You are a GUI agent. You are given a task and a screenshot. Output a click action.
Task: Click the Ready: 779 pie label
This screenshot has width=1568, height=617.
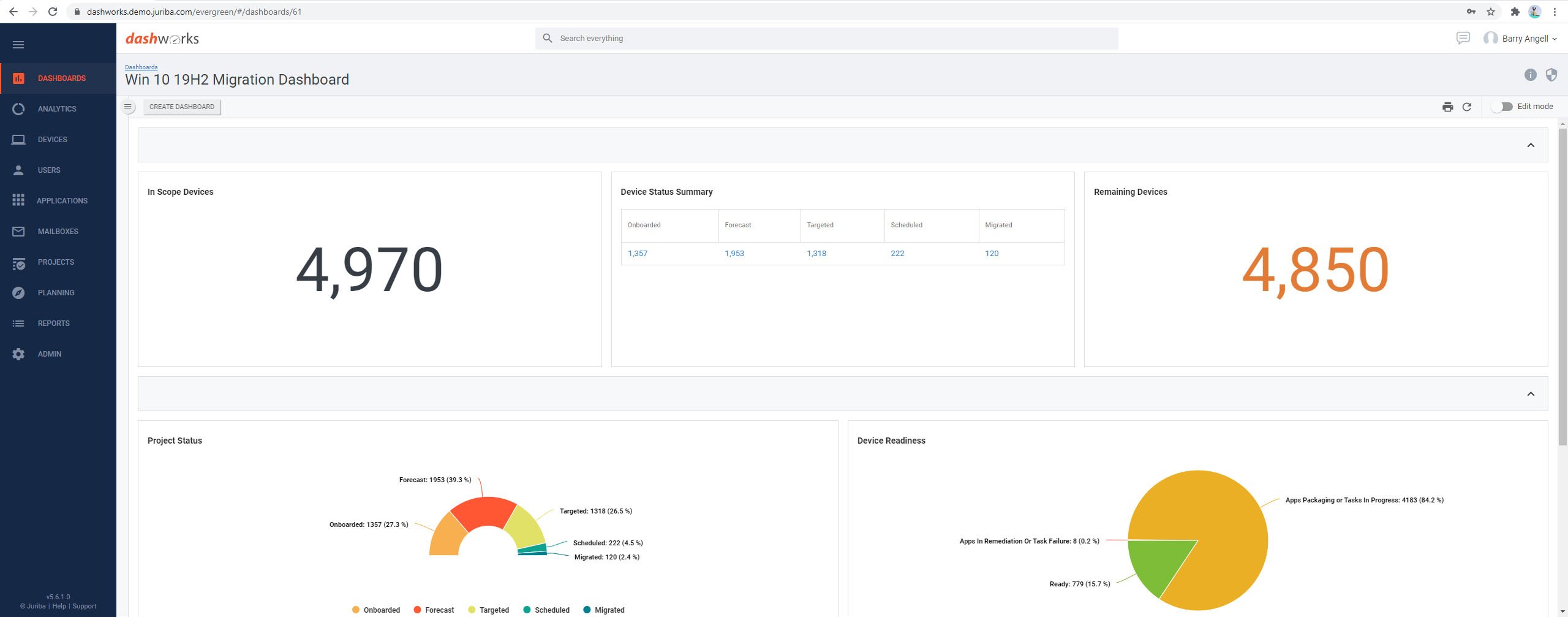pyautogui.click(x=1079, y=584)
